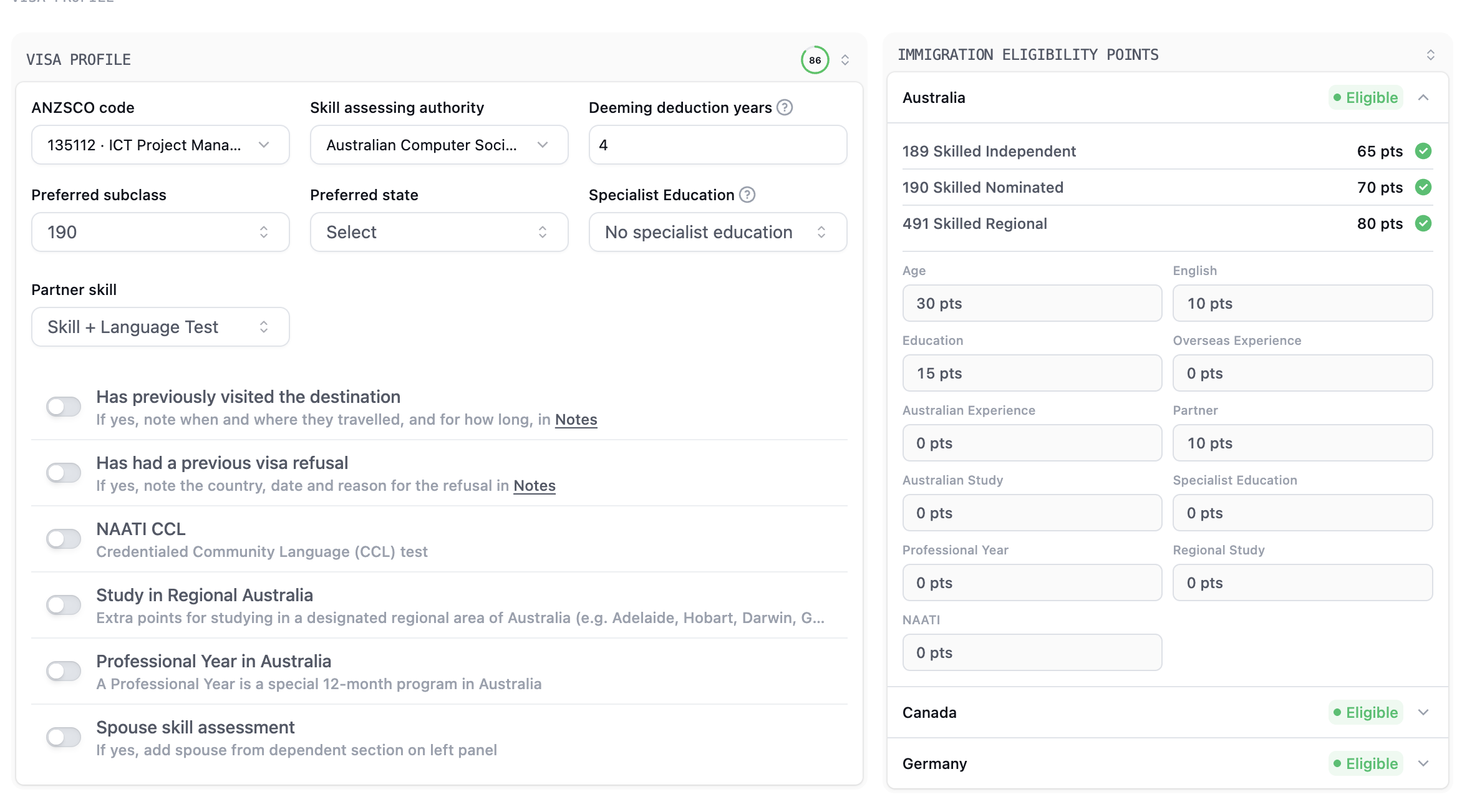This screenshot has height=812, width=1467.
Task: Click the green checkmark for 190 Skilled Nominated
Action: click(1423, 187)
